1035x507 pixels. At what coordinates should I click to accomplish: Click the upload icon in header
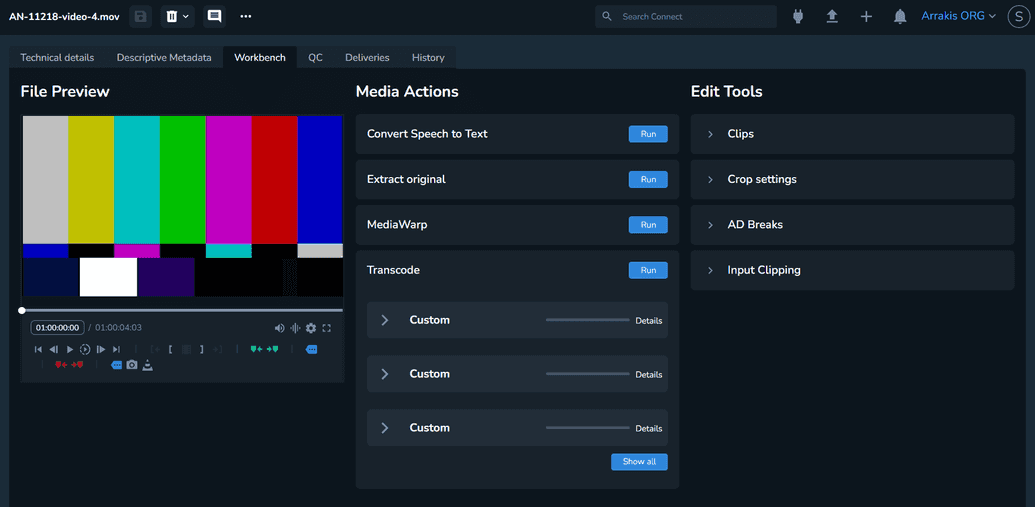click(832, 17)
